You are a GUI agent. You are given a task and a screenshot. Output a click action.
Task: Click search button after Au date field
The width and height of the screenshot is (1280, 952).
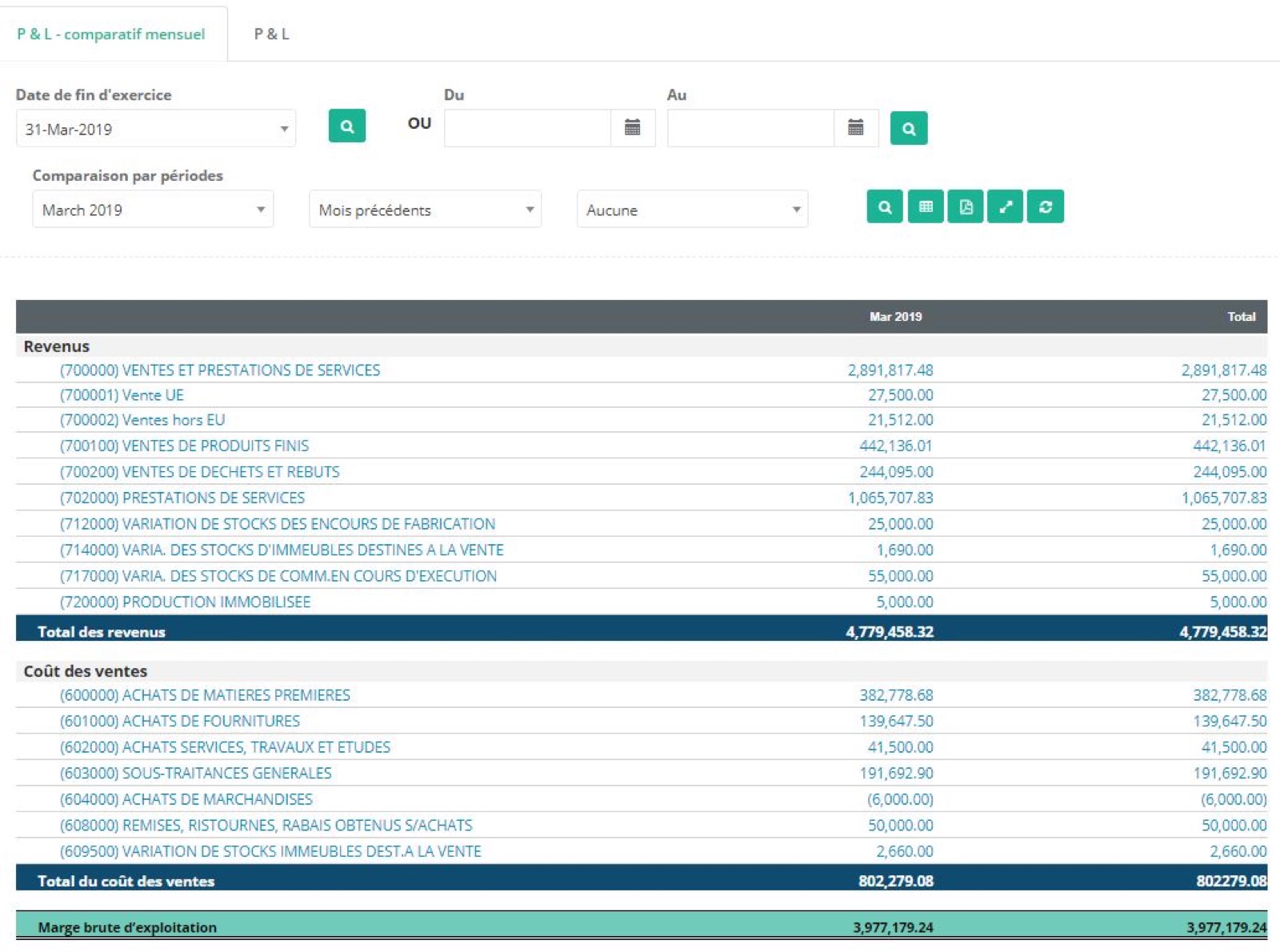coord(909,128)
